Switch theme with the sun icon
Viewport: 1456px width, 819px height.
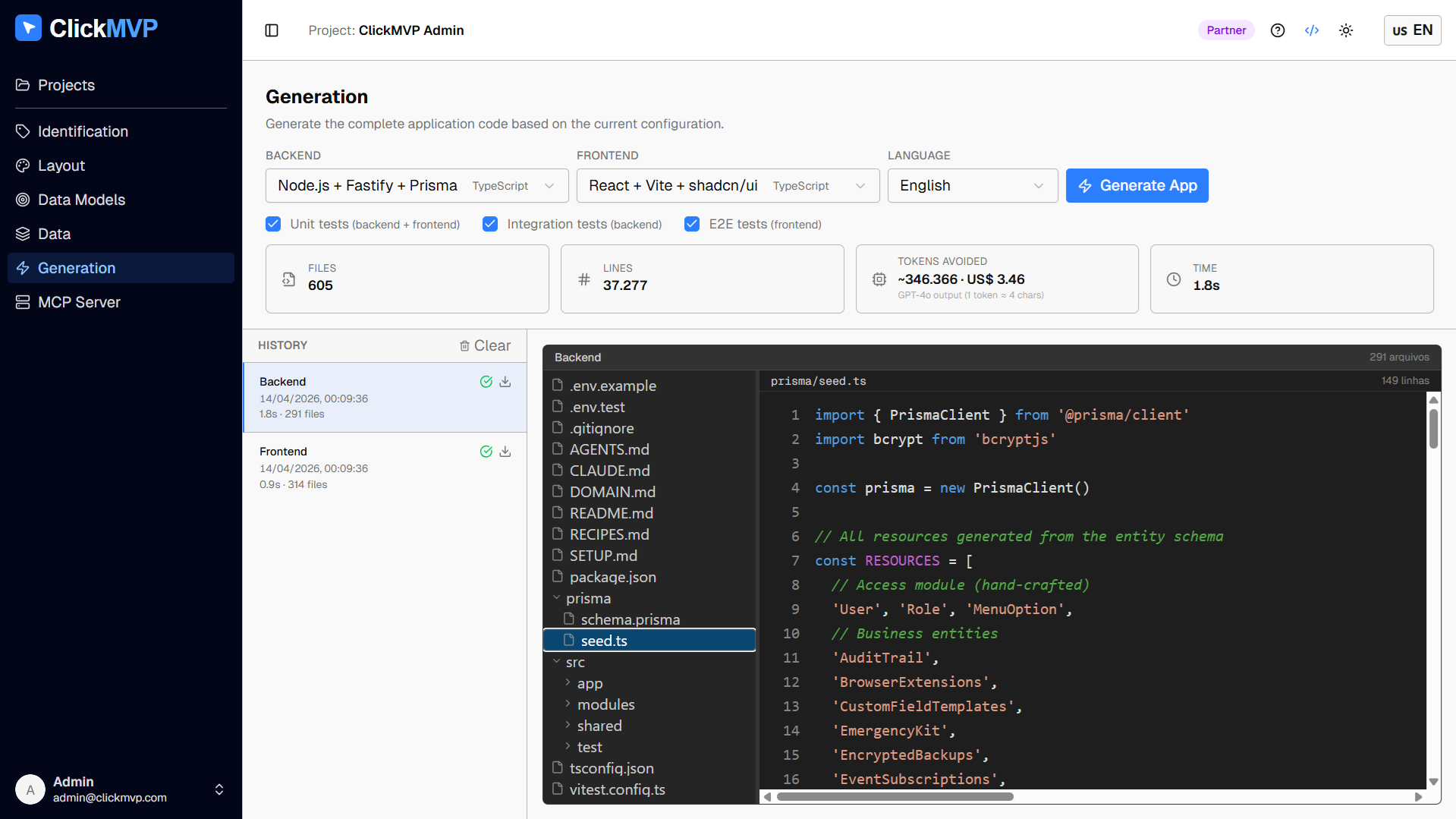tap(1346, 30)
